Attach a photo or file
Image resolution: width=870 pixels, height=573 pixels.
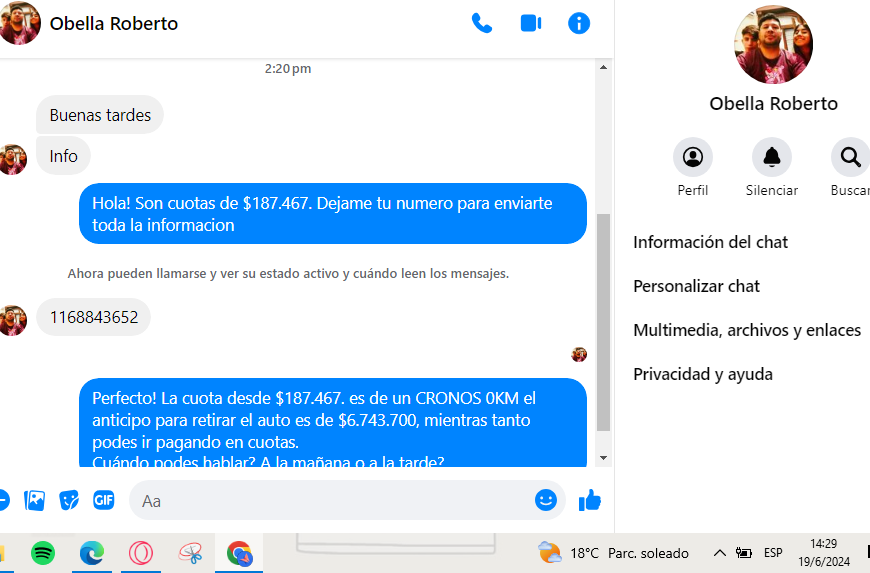(x=34, y=500)
